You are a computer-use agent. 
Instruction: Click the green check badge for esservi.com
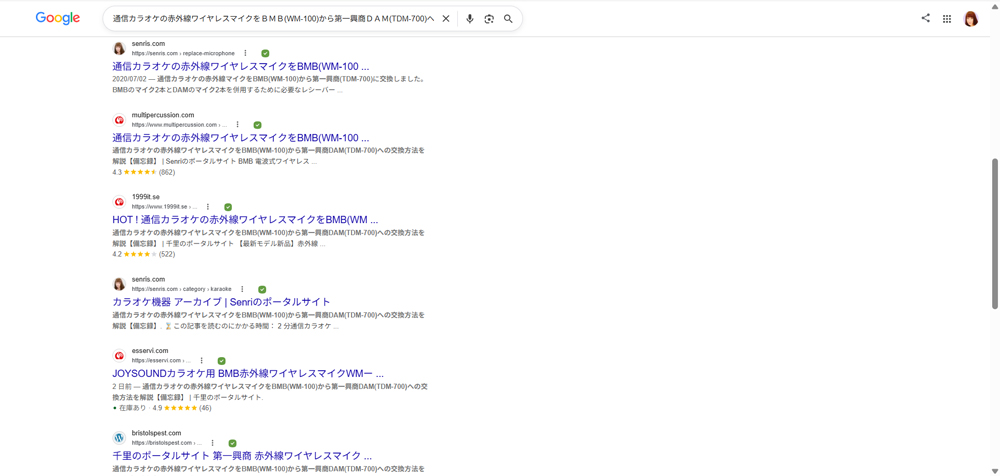pos(222,361)
